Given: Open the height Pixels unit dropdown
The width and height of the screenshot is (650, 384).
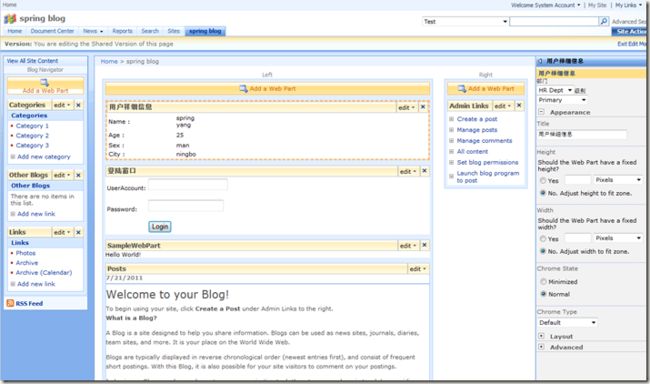Looking at the screenshot, I should pos(618,180).
